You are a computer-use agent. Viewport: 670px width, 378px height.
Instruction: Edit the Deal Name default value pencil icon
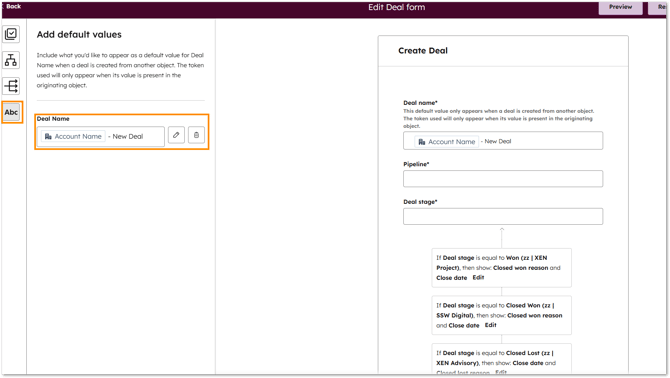point(176,135)
